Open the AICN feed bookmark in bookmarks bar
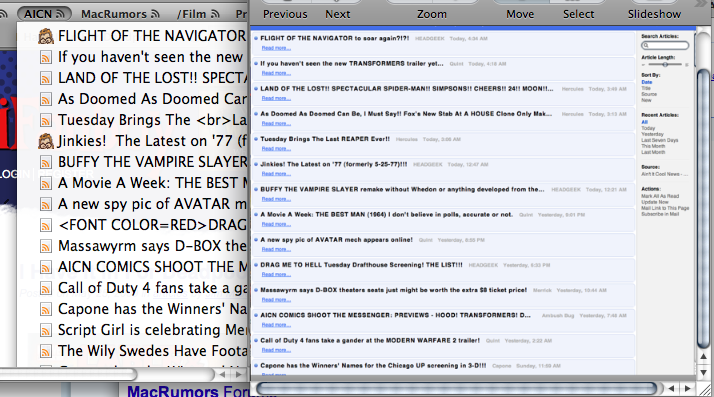 pos(44,14)
